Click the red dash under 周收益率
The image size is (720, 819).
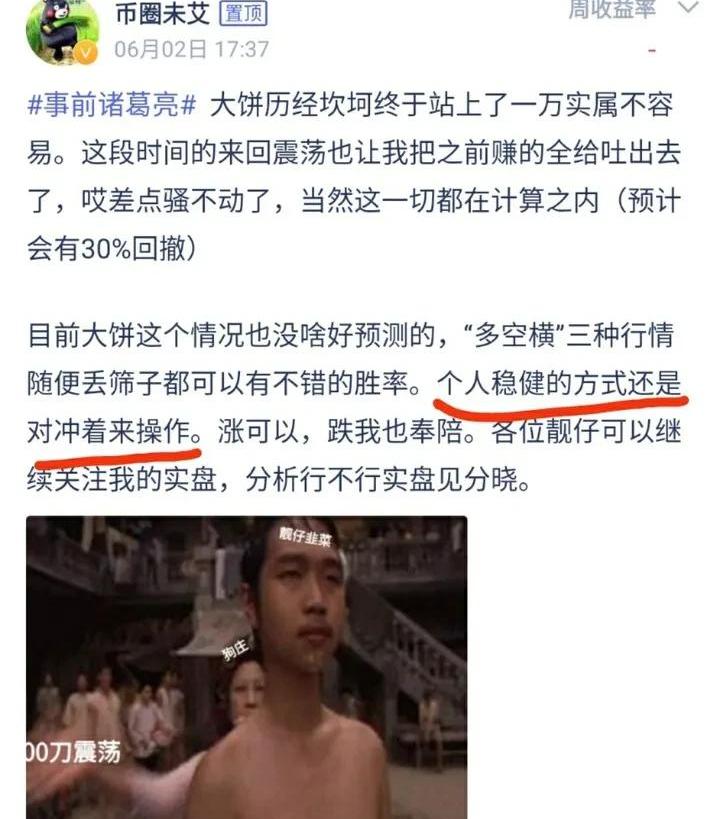click(x=652, y=51)
